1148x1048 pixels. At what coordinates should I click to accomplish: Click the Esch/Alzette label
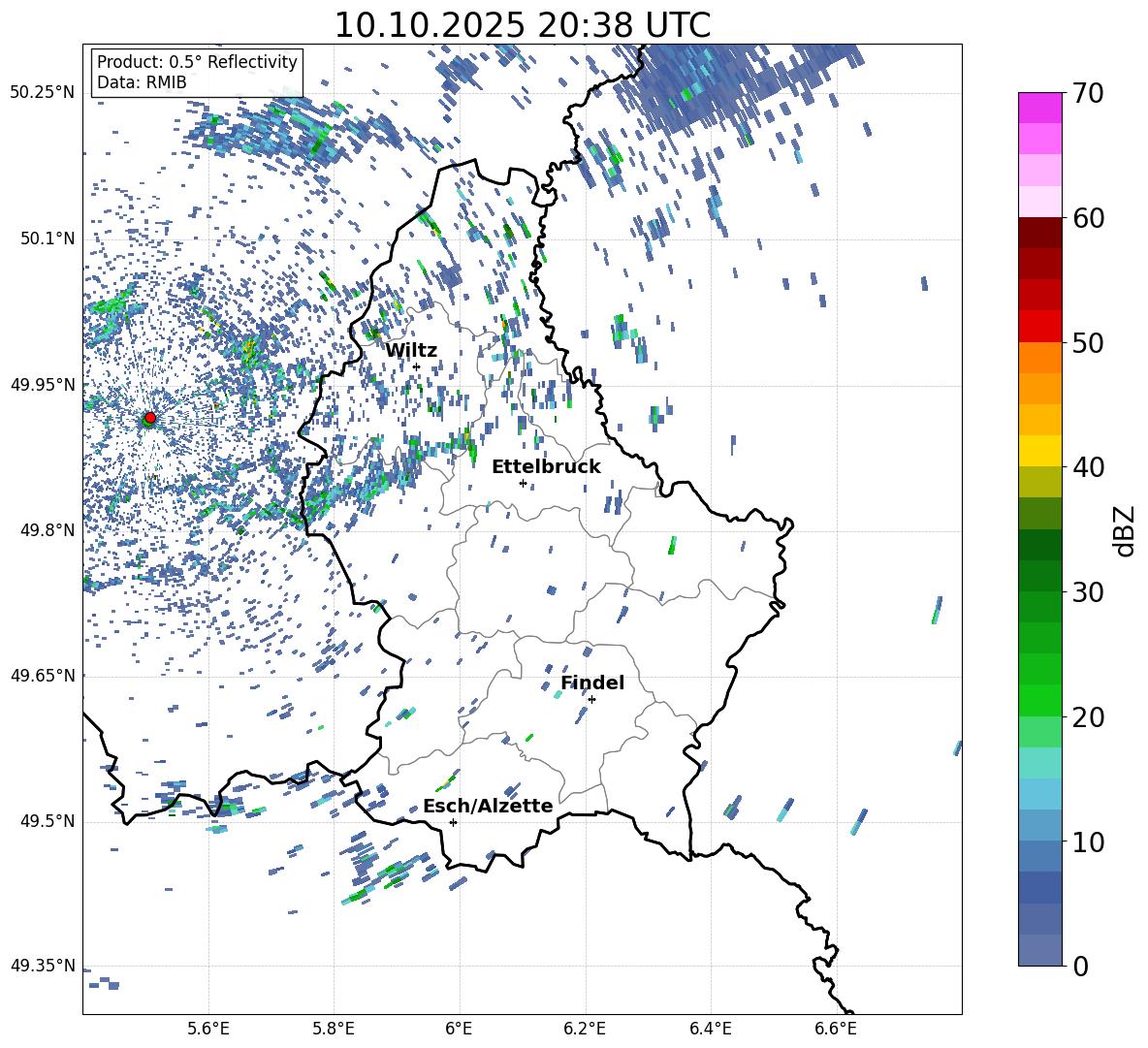click(488, 806)
